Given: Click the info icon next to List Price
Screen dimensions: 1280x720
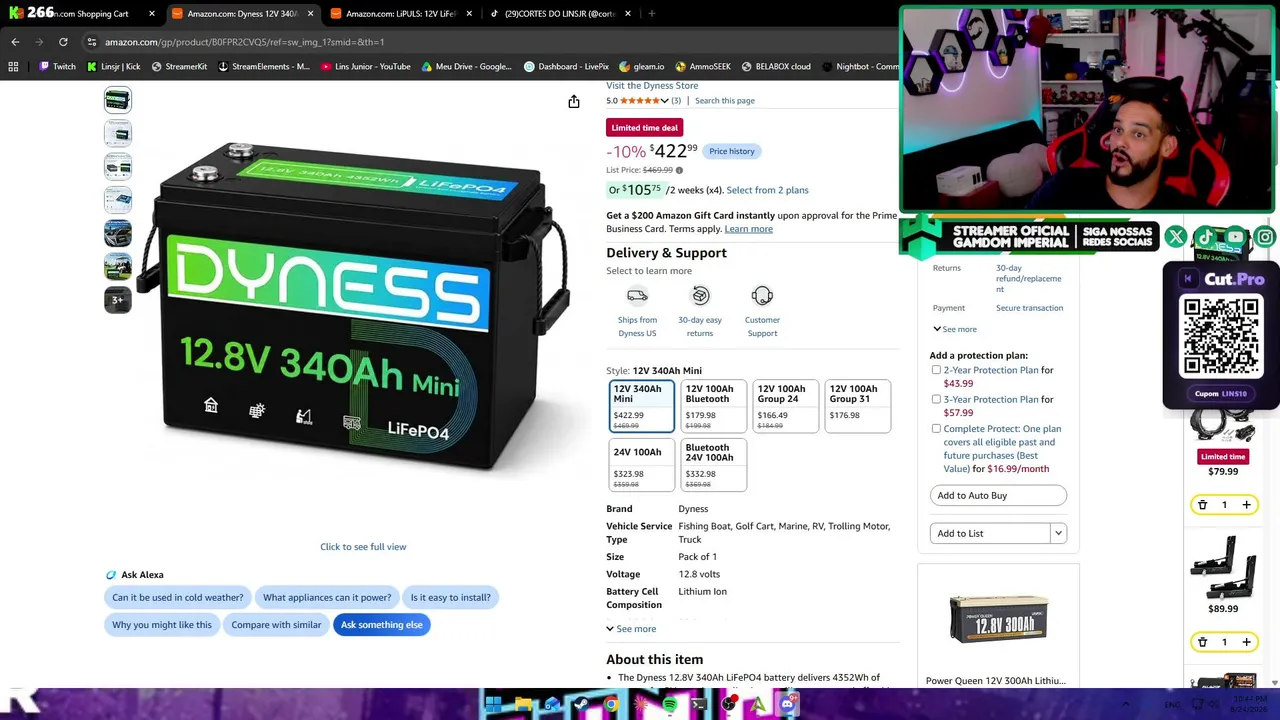Looking at the screenshot, I should pyautogui.click(x=679, y=170).
